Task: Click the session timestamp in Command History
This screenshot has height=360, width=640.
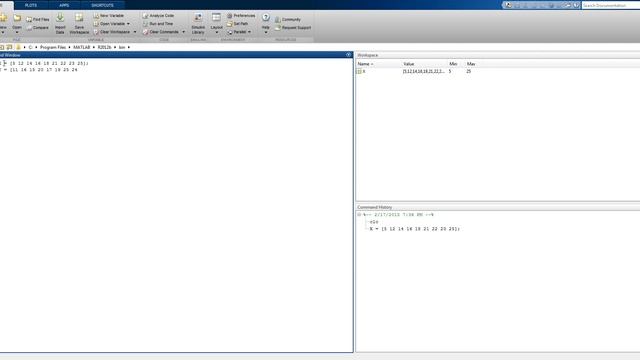Action: pos(398,215)
